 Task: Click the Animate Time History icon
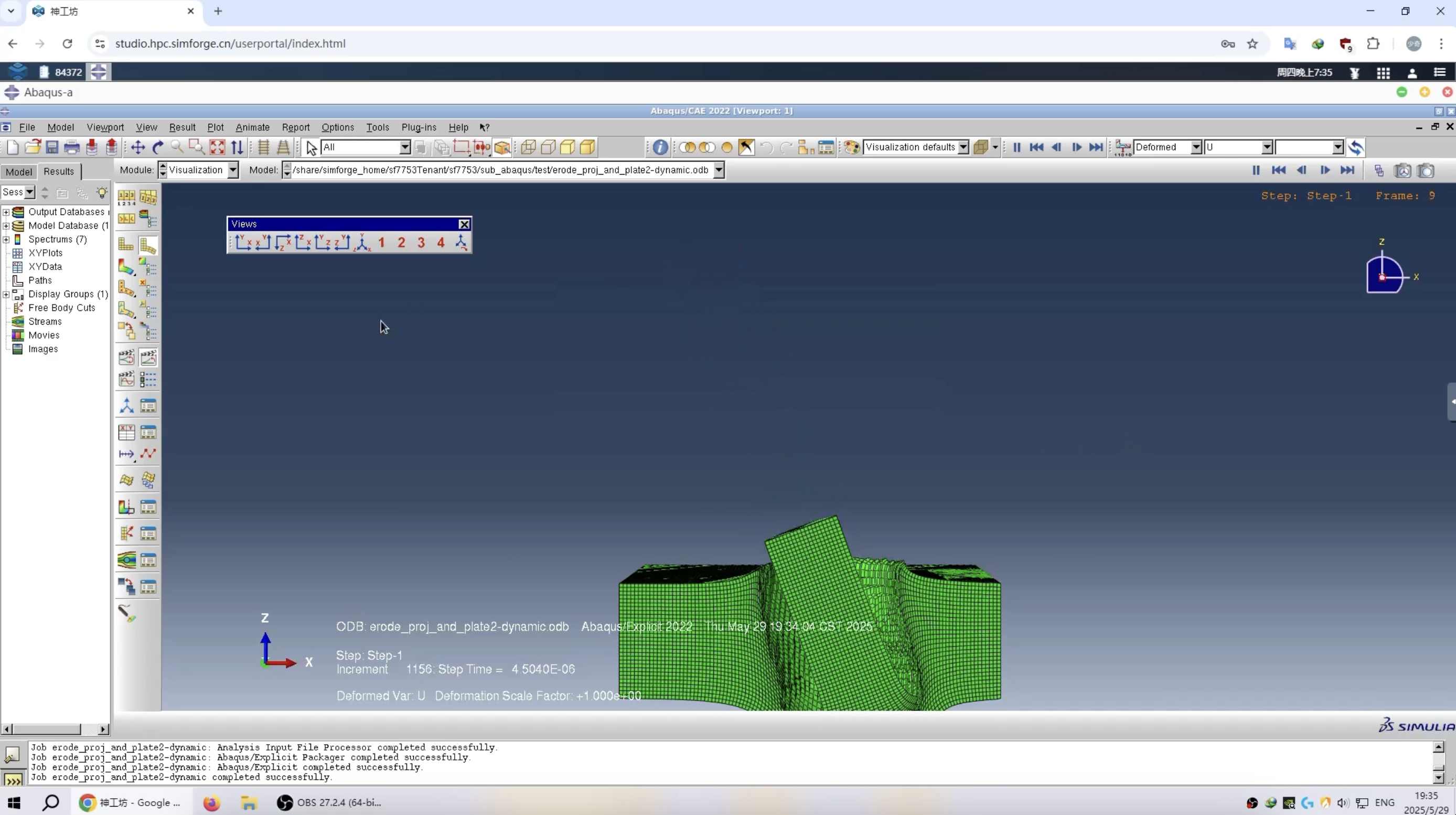point(148,358)
